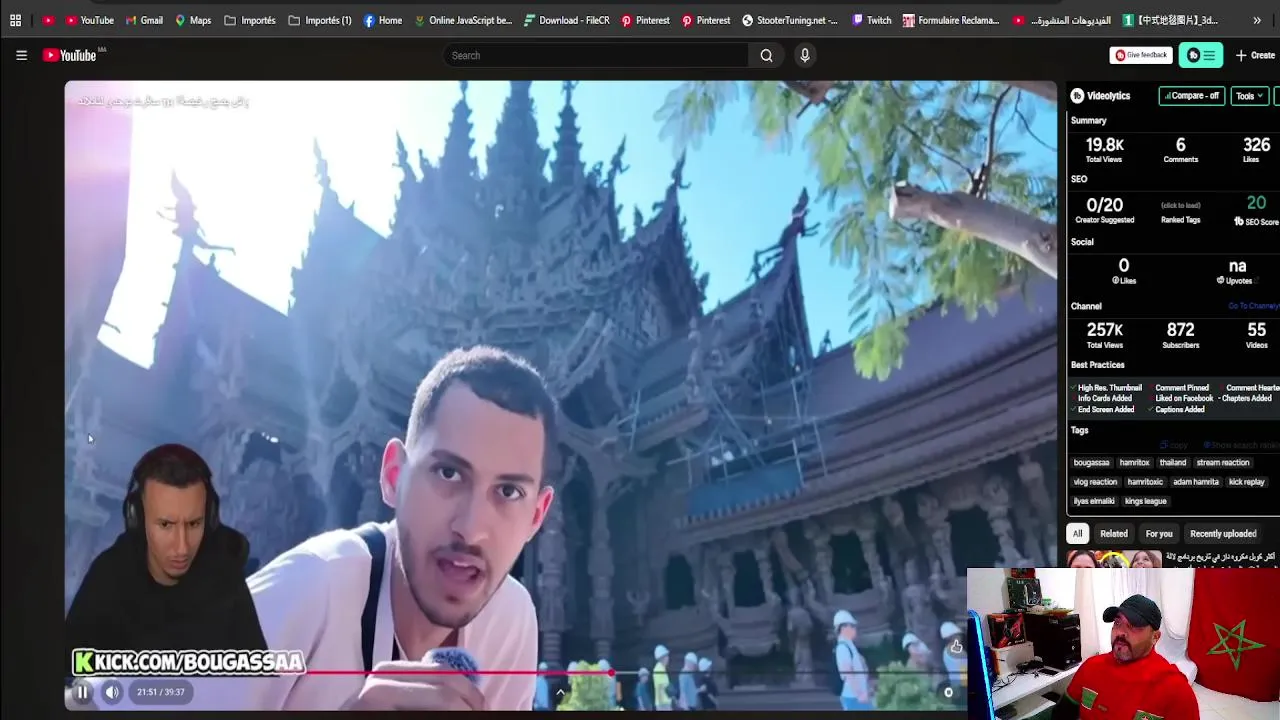1280x720 pixels.
Task: Select the vlog reaction tag
Action: pos(1095,482)
